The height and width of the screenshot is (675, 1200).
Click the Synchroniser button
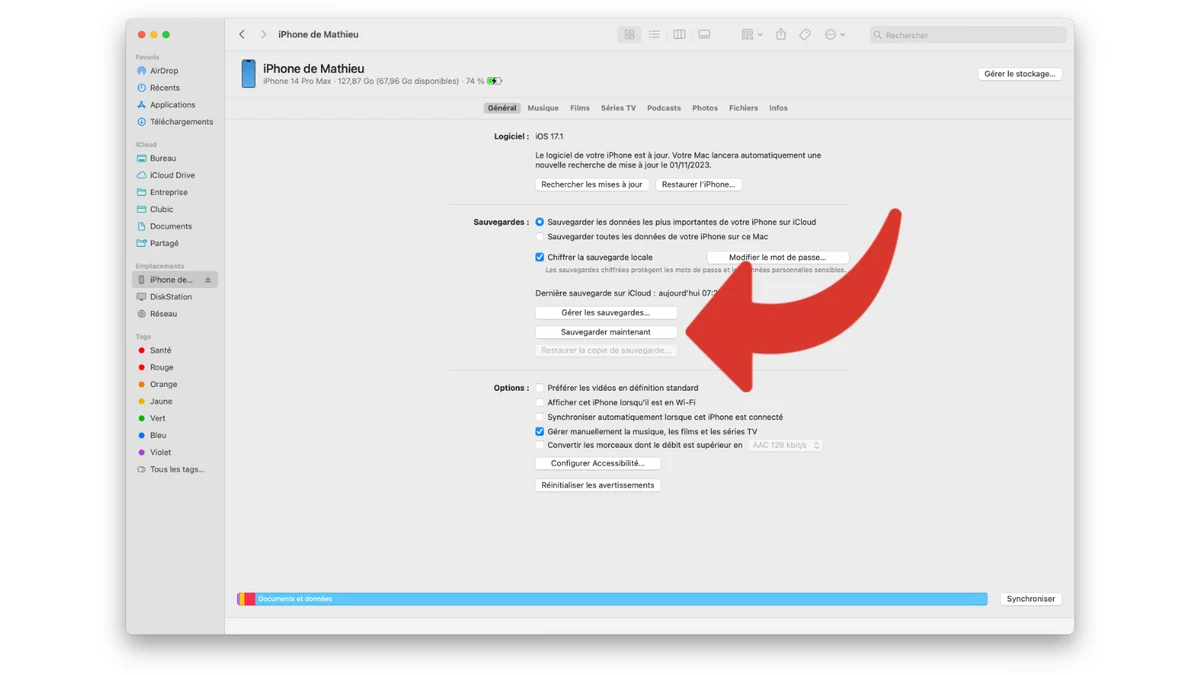[x=1031, y=599]
